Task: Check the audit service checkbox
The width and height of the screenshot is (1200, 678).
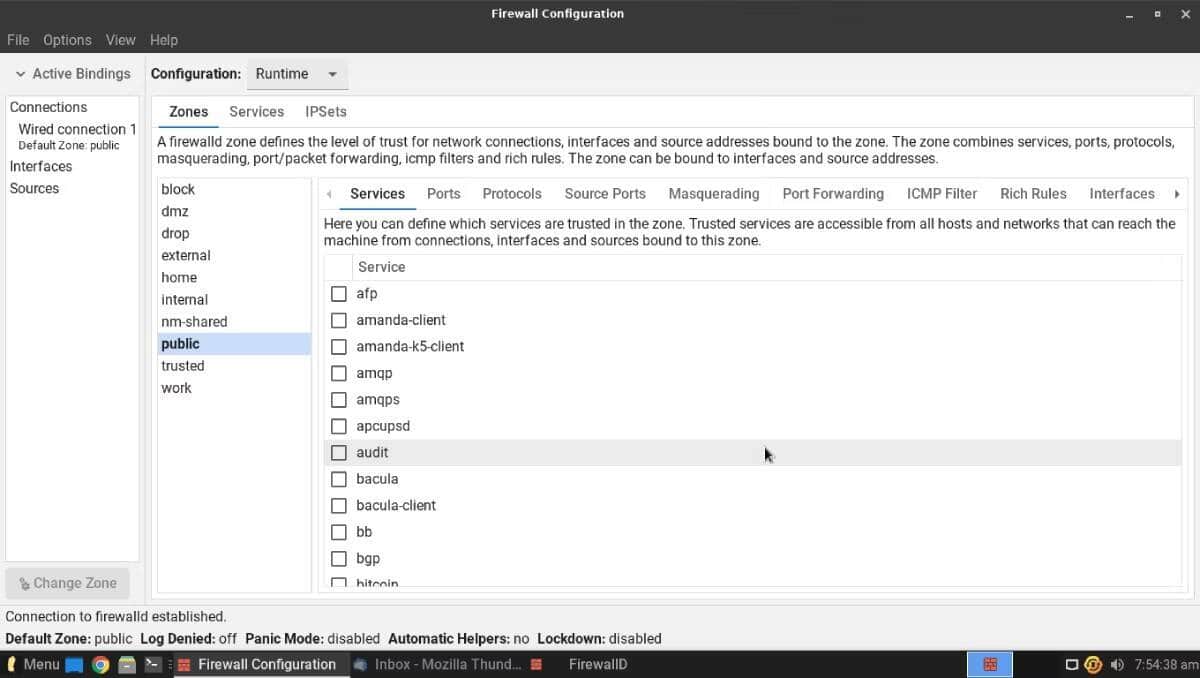Action: 339,452
